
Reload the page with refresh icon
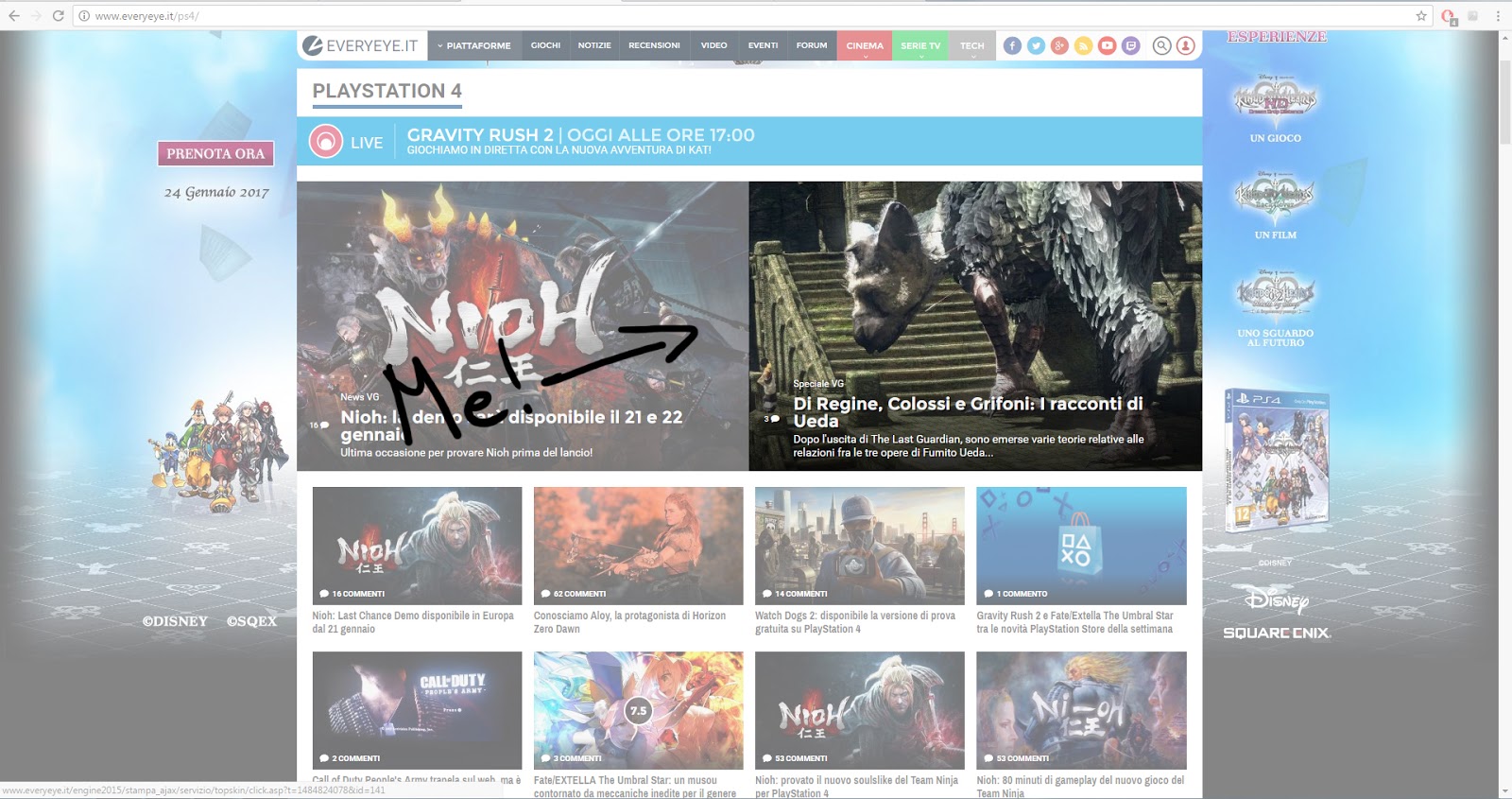58,16
